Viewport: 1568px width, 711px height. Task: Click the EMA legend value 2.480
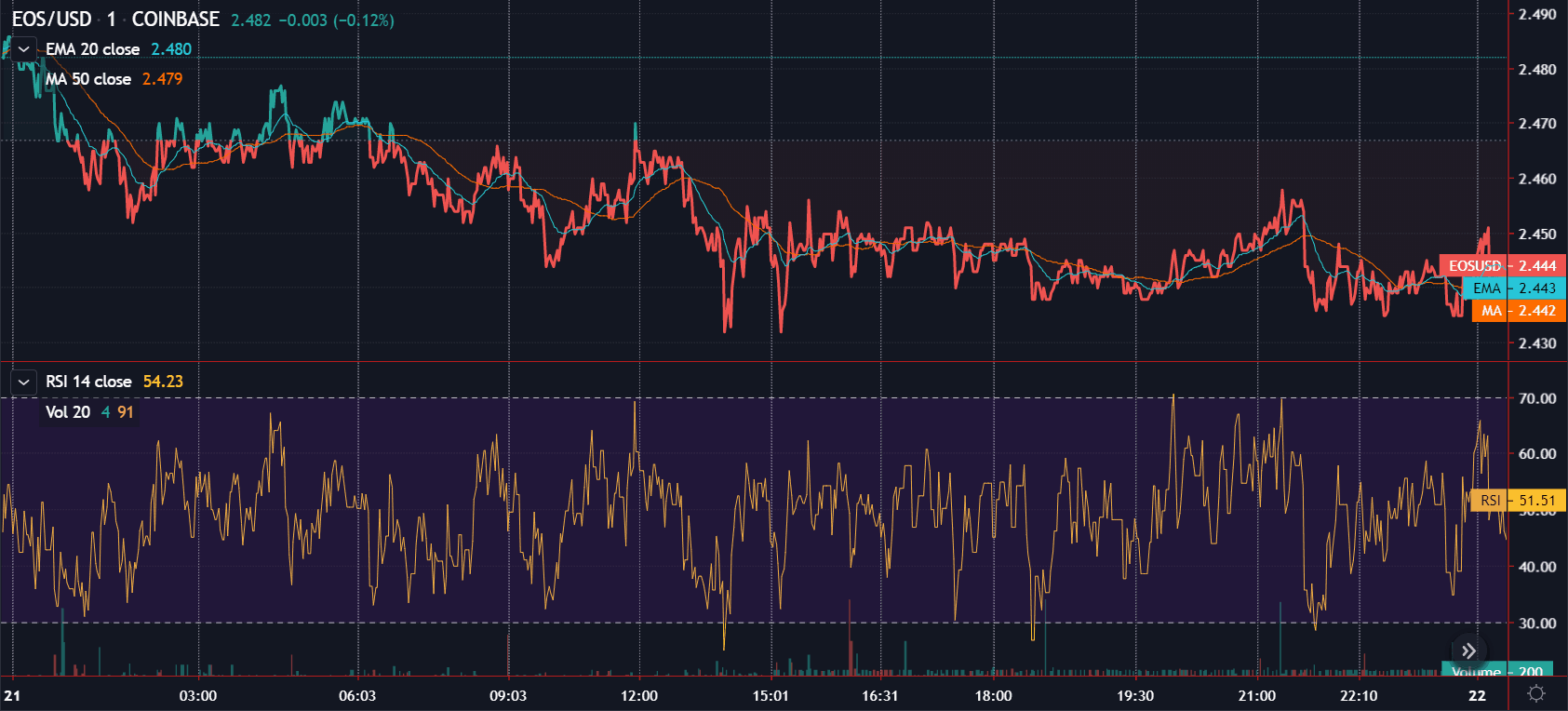click(x=171, y=49)
